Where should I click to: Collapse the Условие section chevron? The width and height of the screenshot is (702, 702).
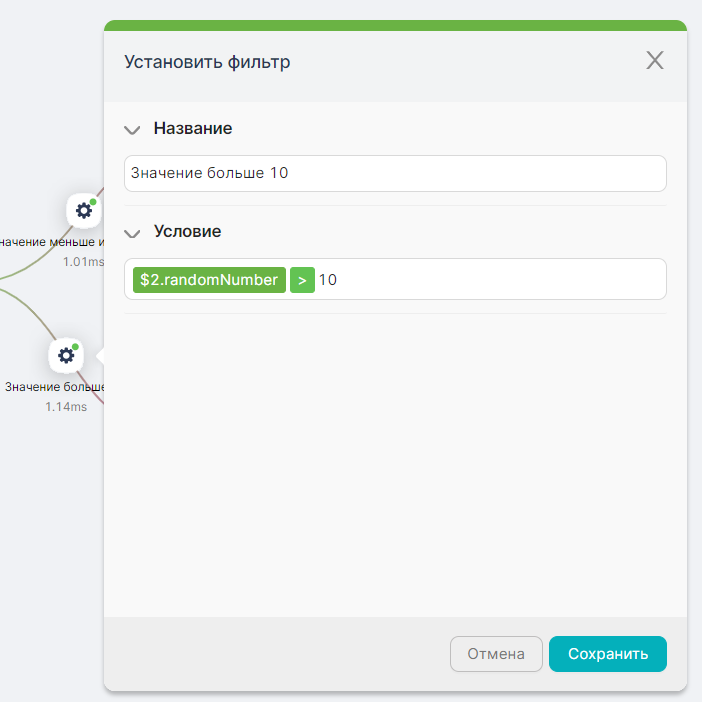[132, 233]
